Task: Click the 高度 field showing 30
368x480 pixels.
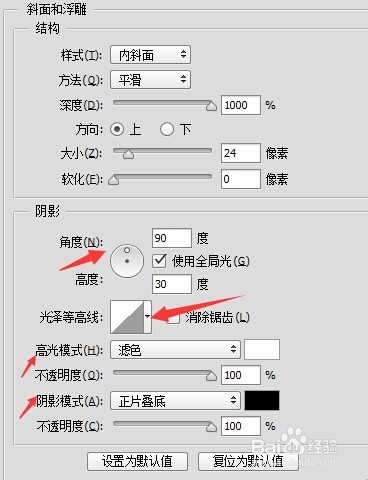Action: [172, 284]
